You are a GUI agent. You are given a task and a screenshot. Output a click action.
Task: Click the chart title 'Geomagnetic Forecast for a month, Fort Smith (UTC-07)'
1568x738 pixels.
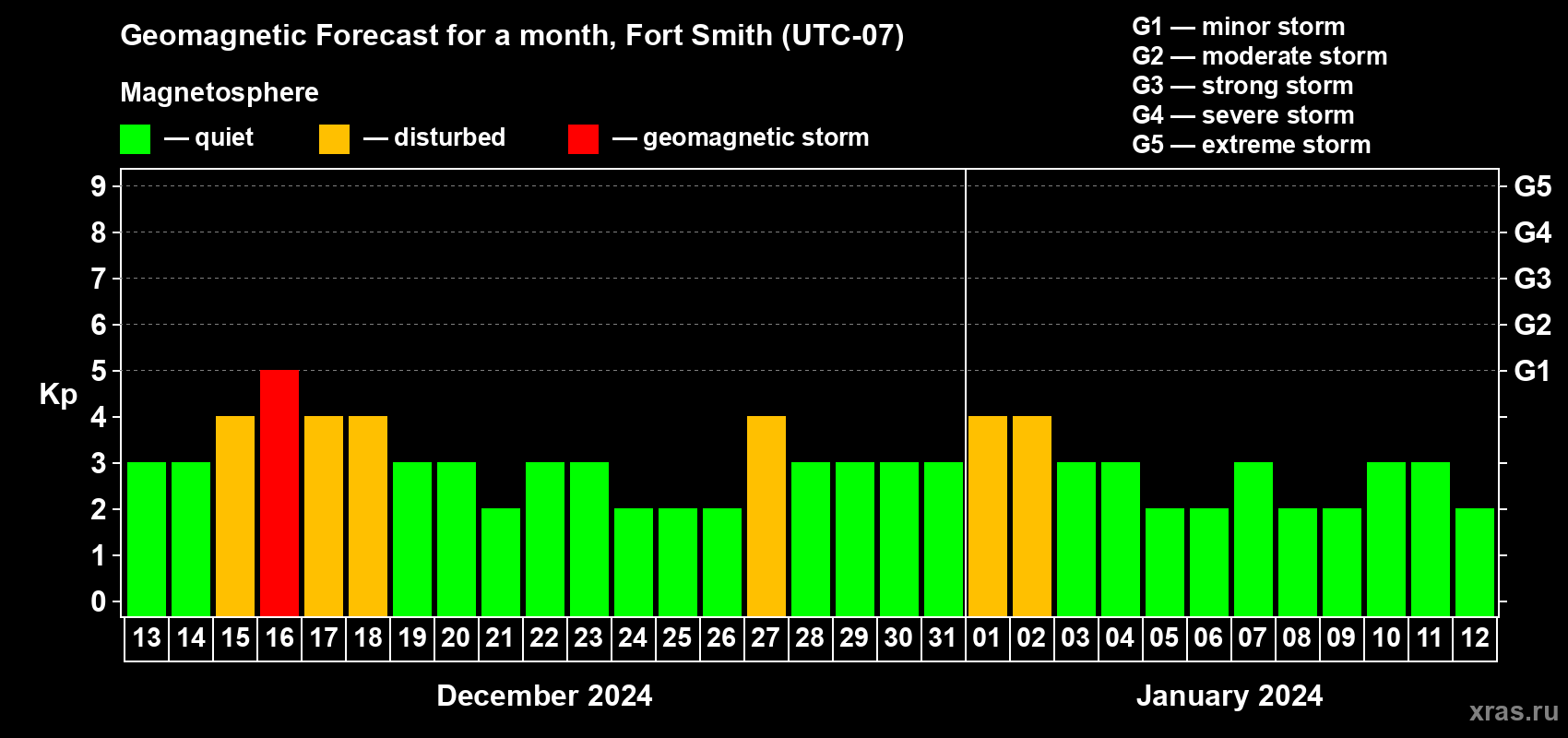click(x=512, y=36)
